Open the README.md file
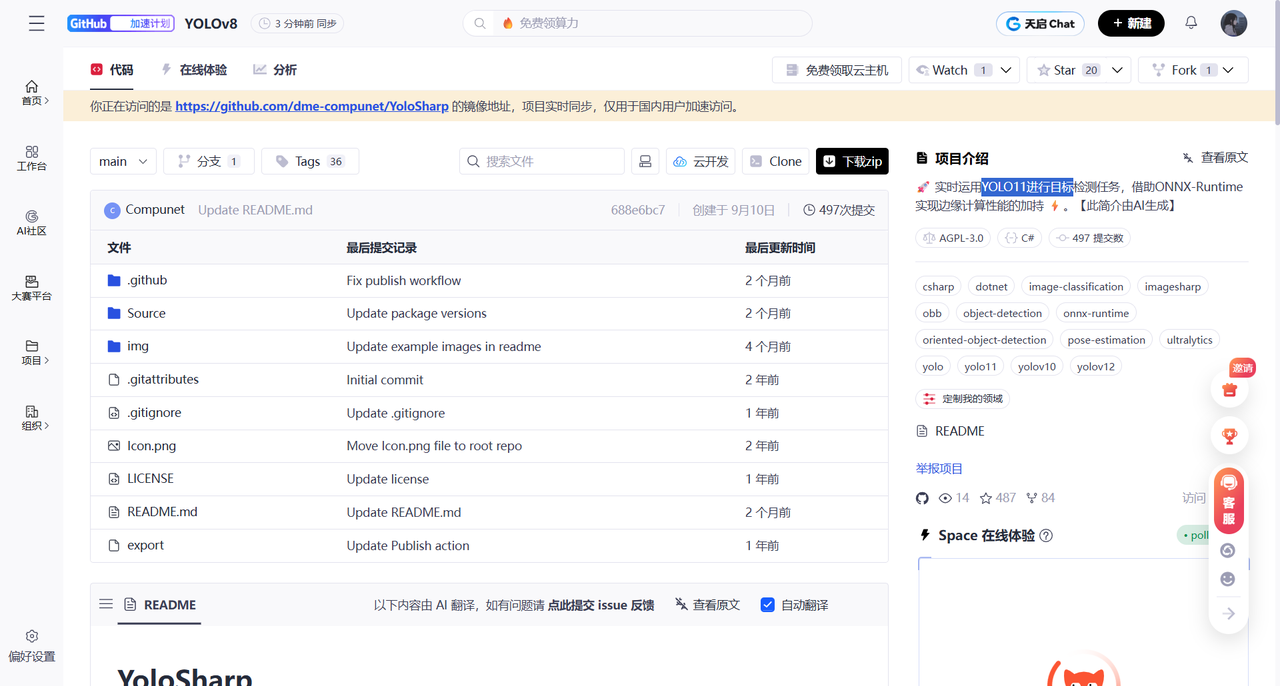This screenshot has height=686, width=1280. point(162,512)
